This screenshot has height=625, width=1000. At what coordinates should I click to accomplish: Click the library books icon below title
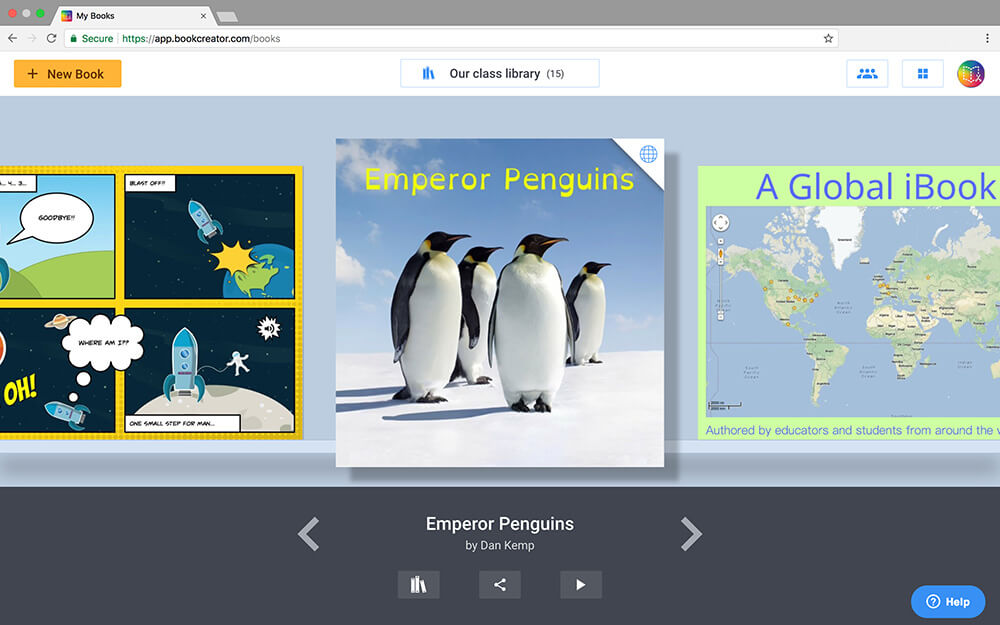(418, 585)
